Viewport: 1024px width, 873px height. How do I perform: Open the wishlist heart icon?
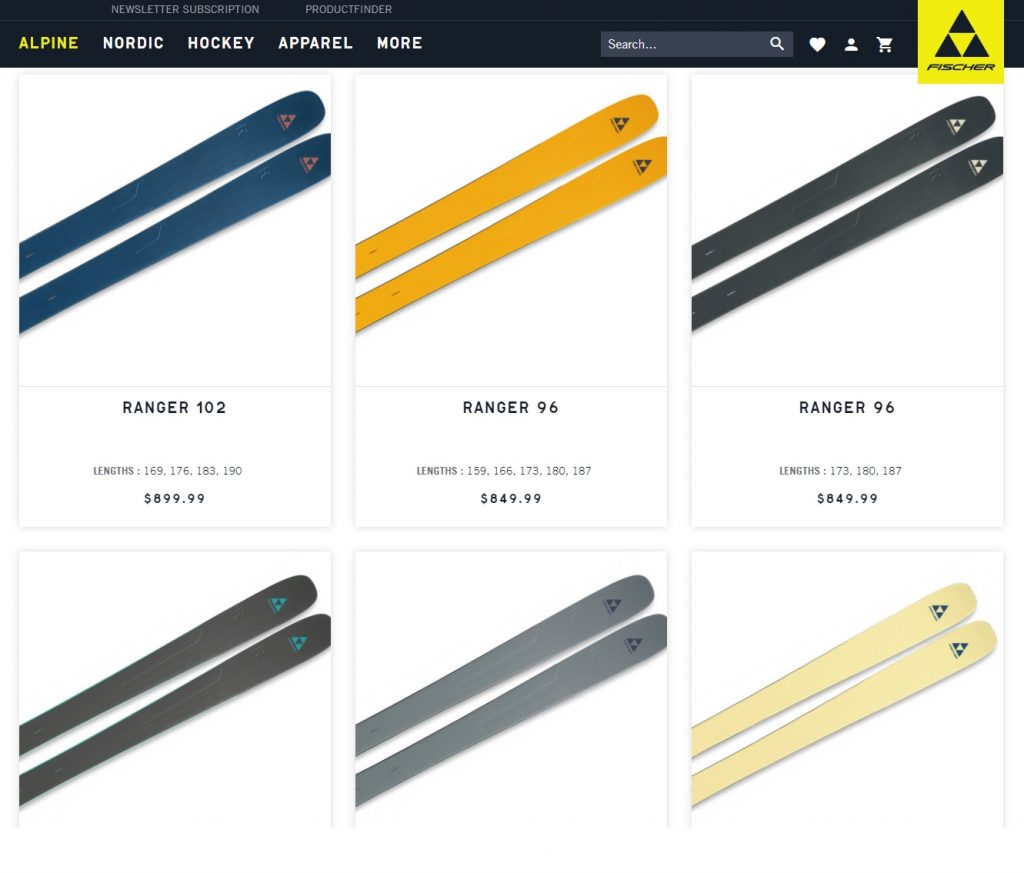click(817, 44)
